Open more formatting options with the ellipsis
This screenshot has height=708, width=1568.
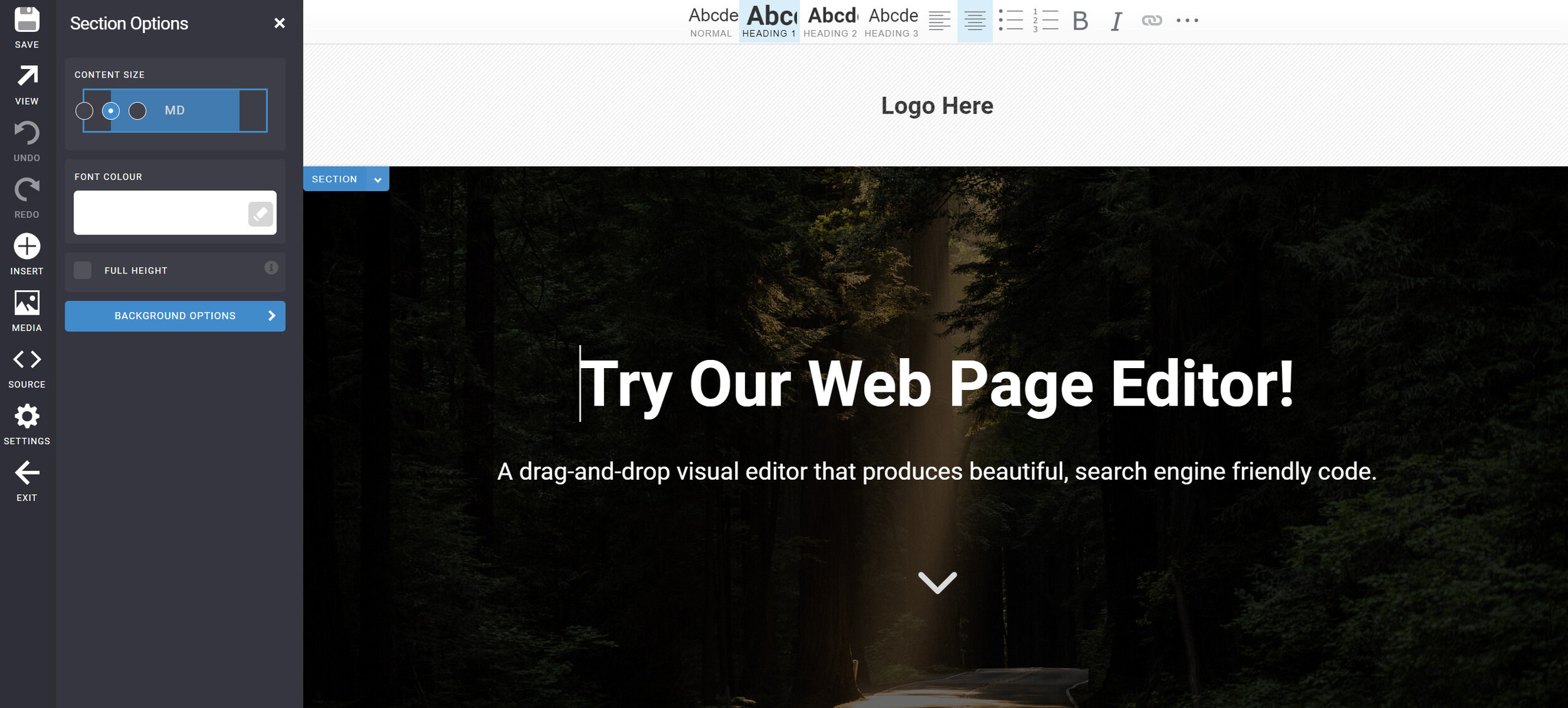pos(1187,21)
